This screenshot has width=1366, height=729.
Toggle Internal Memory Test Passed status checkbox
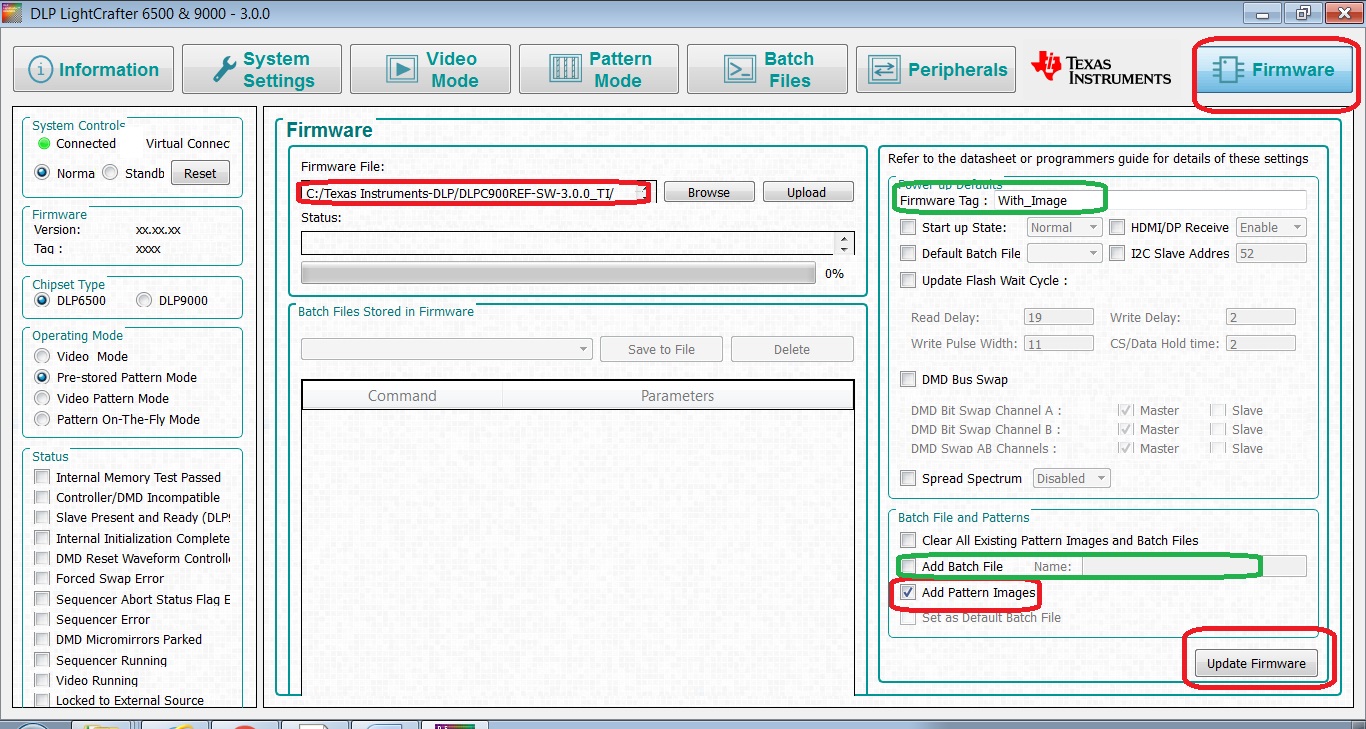pyautogui.click(x=42, y=477)
